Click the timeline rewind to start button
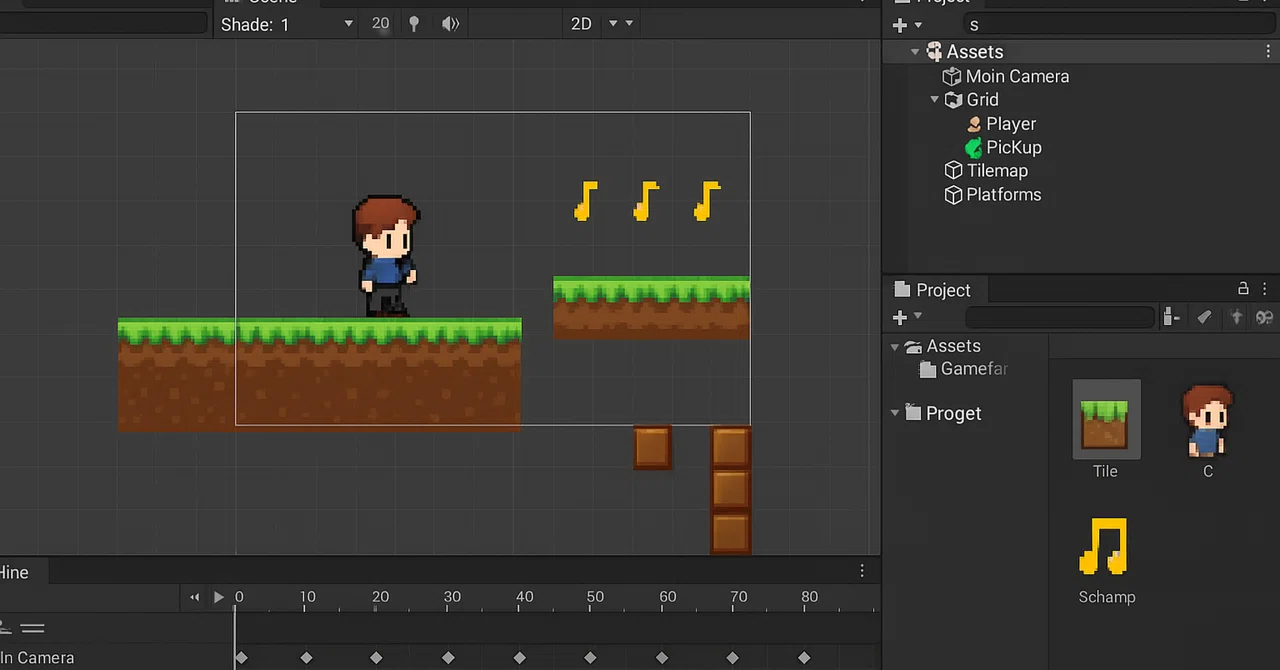This screenshot has width=1280, height=670. (x=195, y=598)
